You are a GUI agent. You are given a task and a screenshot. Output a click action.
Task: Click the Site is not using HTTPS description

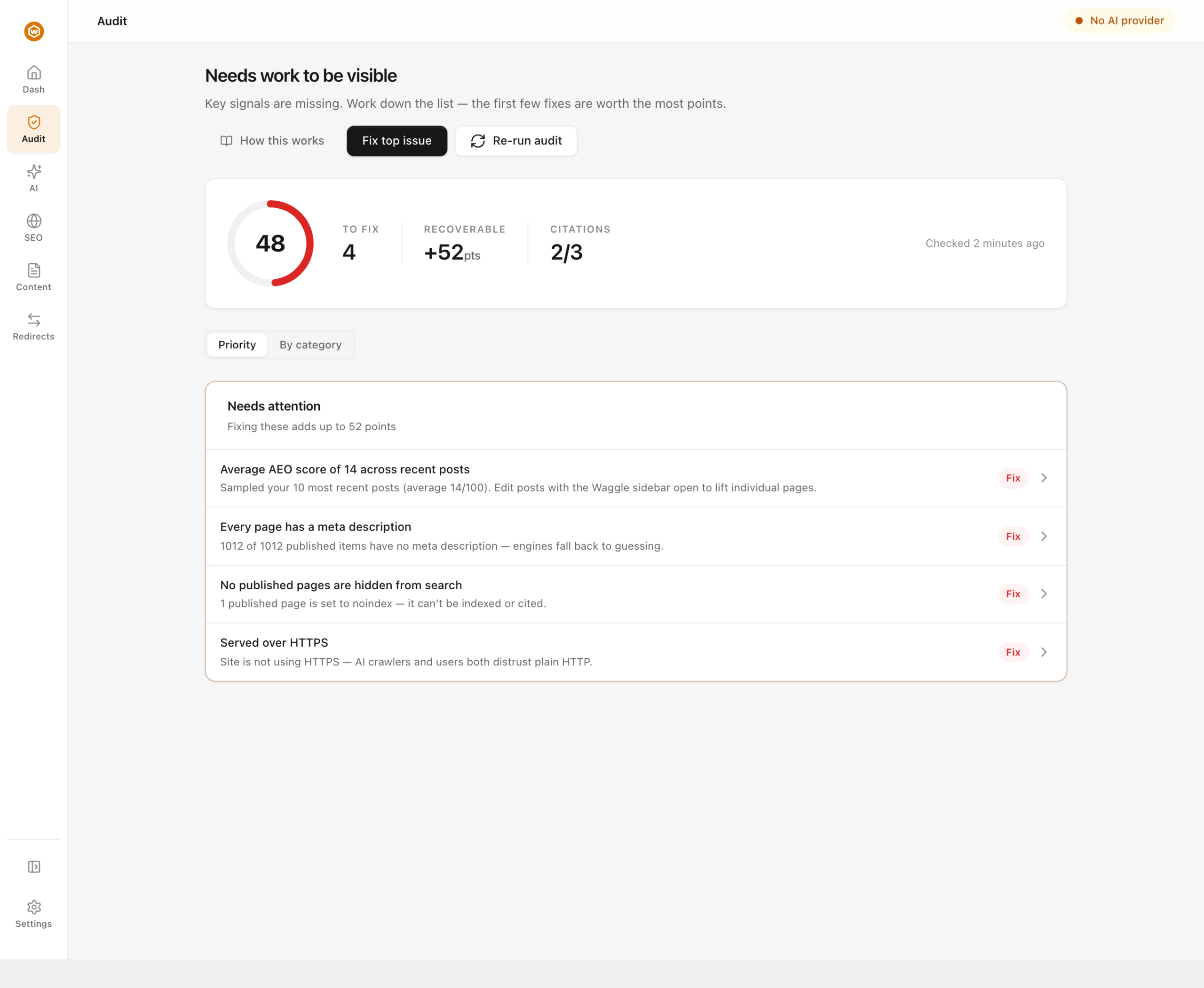coord(406,662)
